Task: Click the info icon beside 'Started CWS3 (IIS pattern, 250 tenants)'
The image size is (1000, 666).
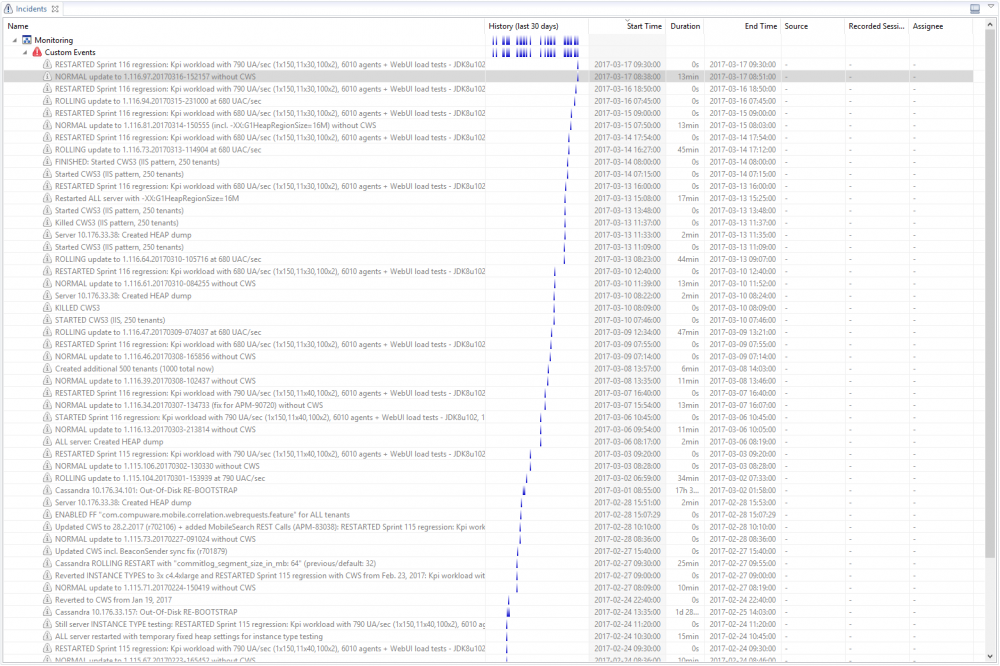Action: pos(46,174)
